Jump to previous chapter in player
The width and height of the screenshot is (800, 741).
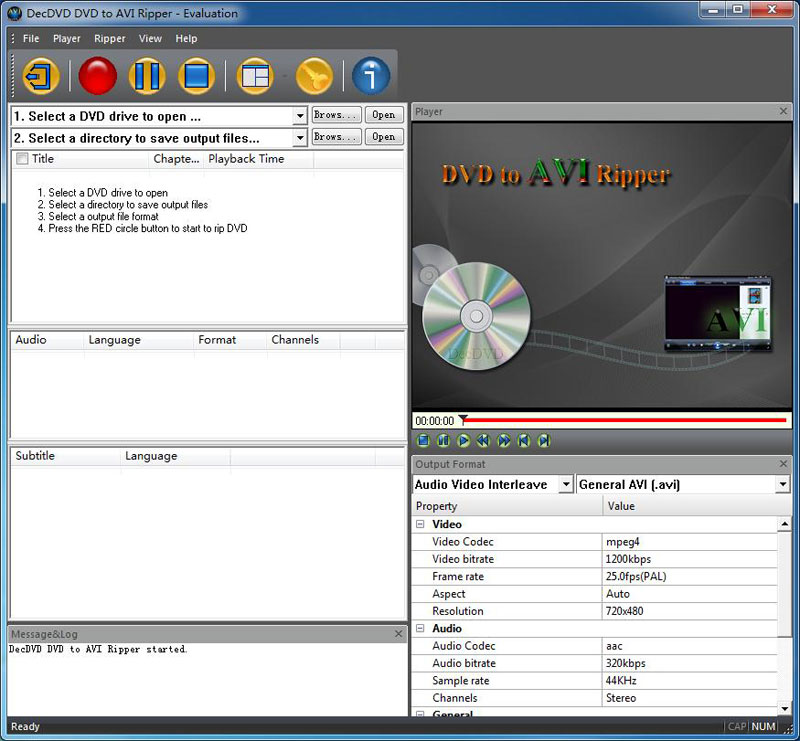[x=523, y=440]
